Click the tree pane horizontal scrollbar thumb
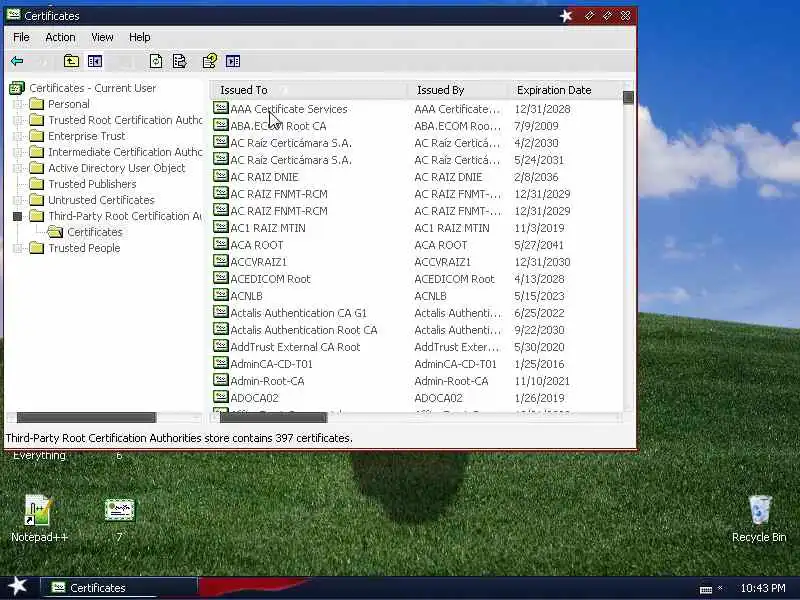 coord(86,418)
